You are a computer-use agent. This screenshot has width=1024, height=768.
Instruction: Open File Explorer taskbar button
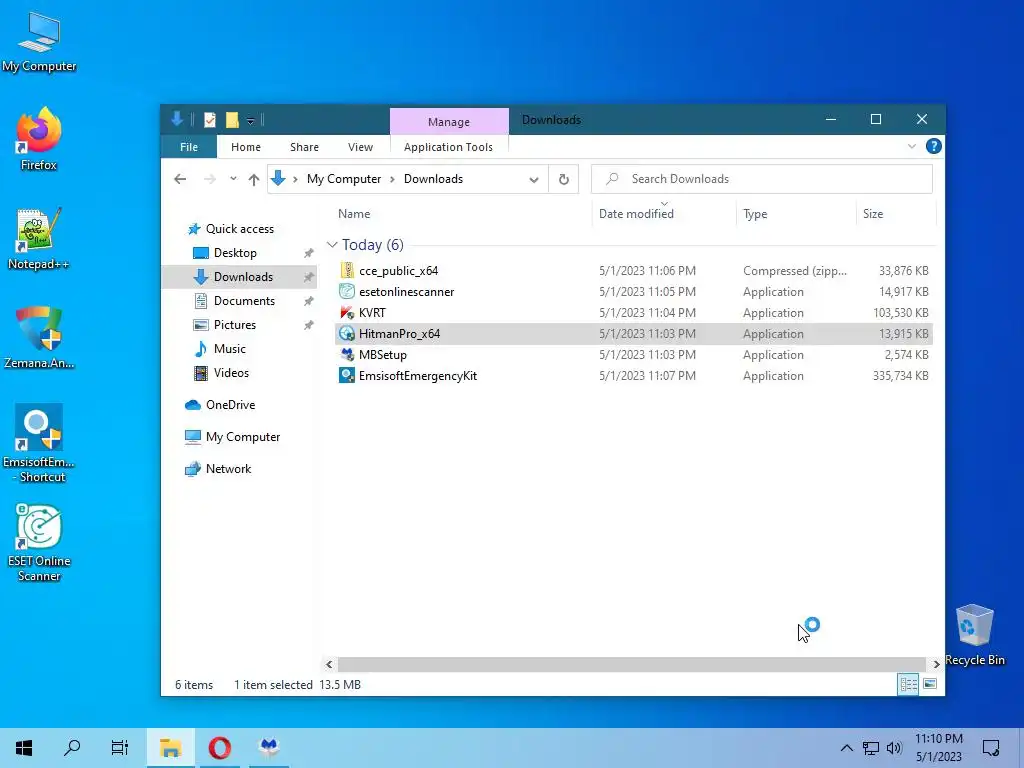(x=170, y=748)
